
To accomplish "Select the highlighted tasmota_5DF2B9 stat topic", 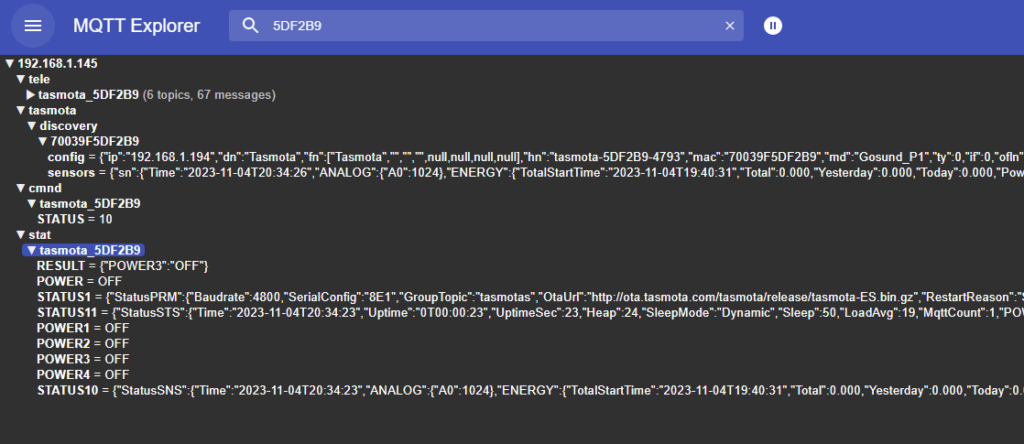I will (90, 250).
